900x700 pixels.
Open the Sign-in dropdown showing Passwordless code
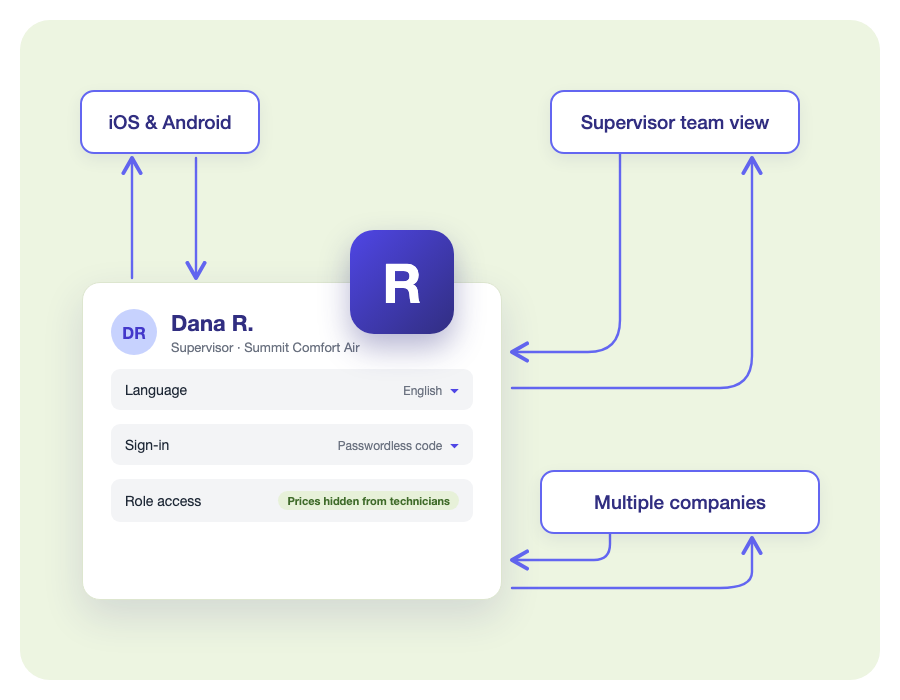[x=292, y=445]
